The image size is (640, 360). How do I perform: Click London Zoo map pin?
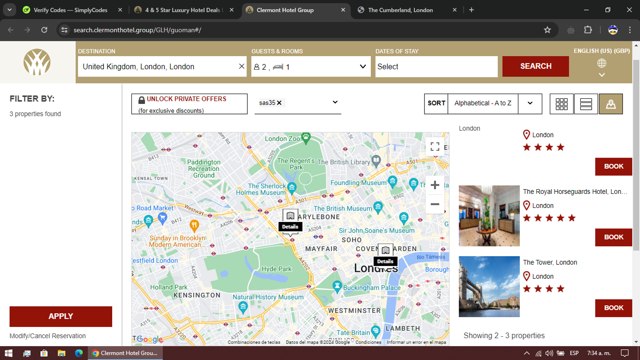[306, 138]
